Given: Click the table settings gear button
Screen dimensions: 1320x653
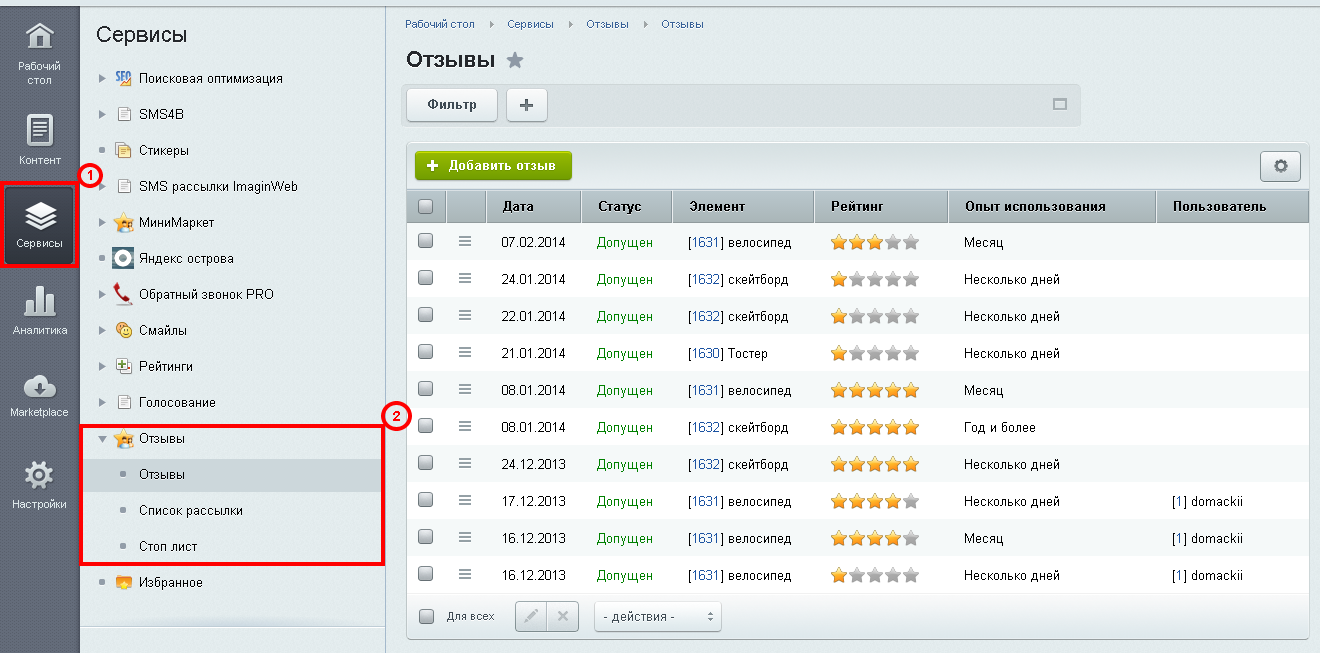Looking at the screenshot, I should [1280, 167].
